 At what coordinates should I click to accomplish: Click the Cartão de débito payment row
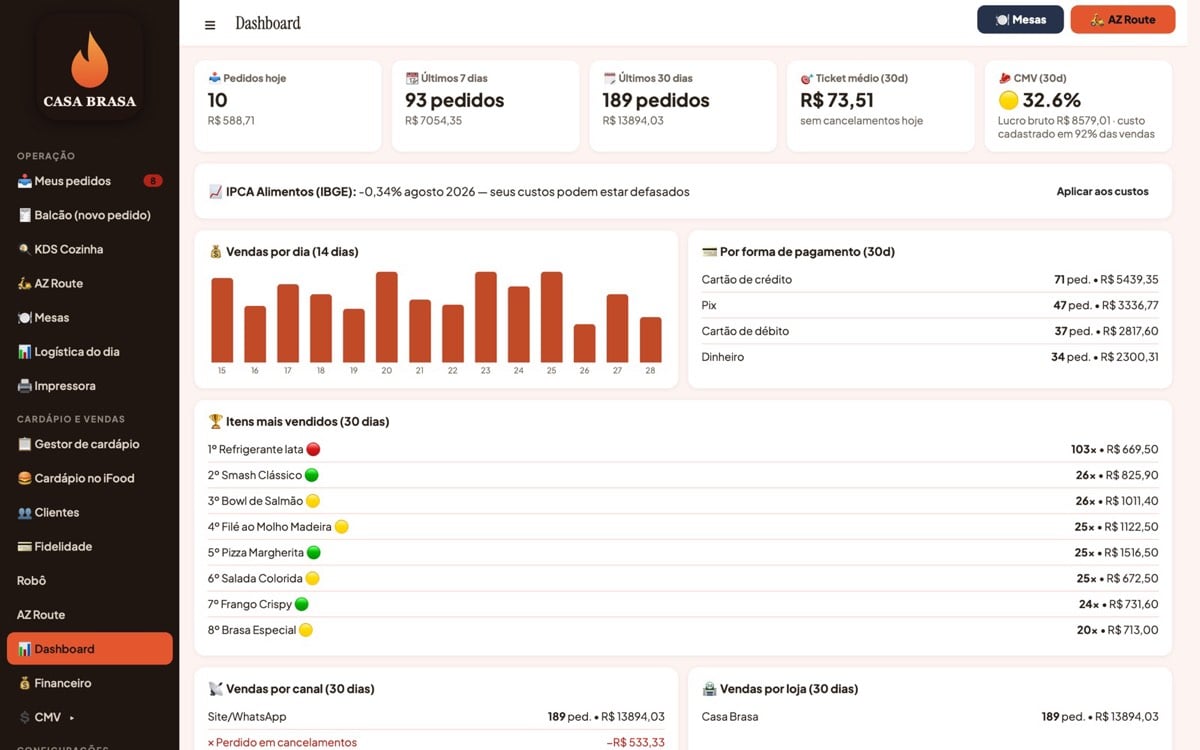click(930, 331)
